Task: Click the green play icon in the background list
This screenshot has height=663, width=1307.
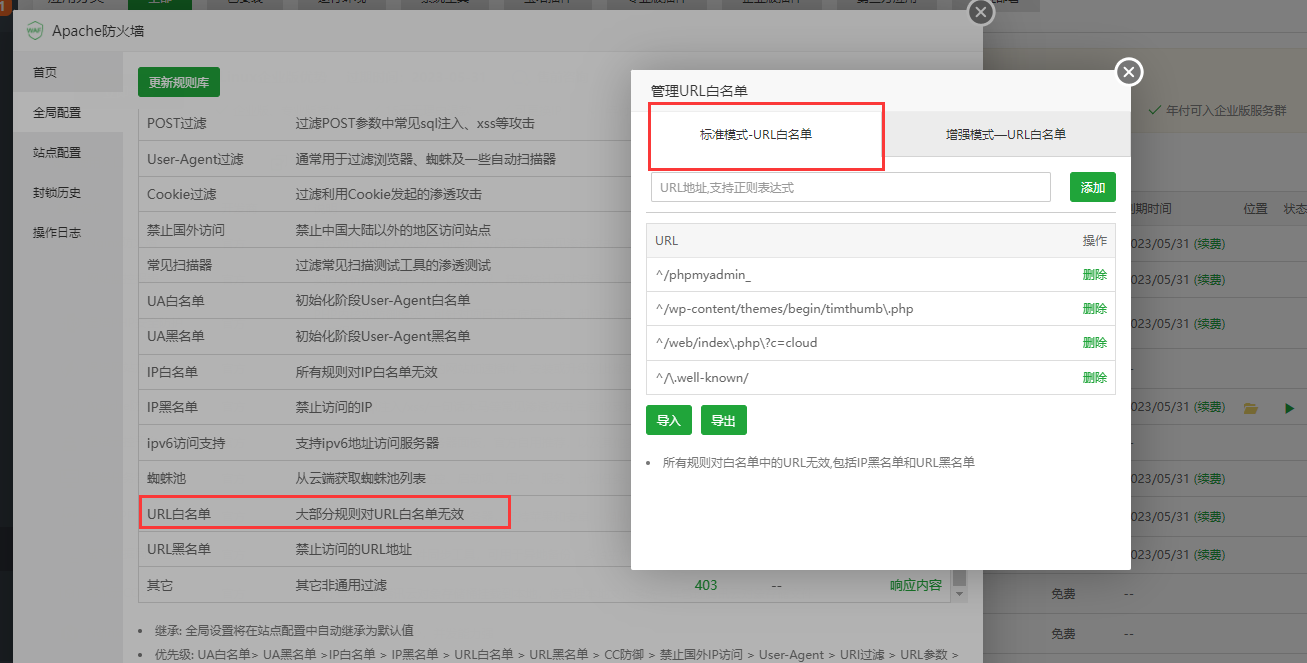Action: (x=1289, y=408)
